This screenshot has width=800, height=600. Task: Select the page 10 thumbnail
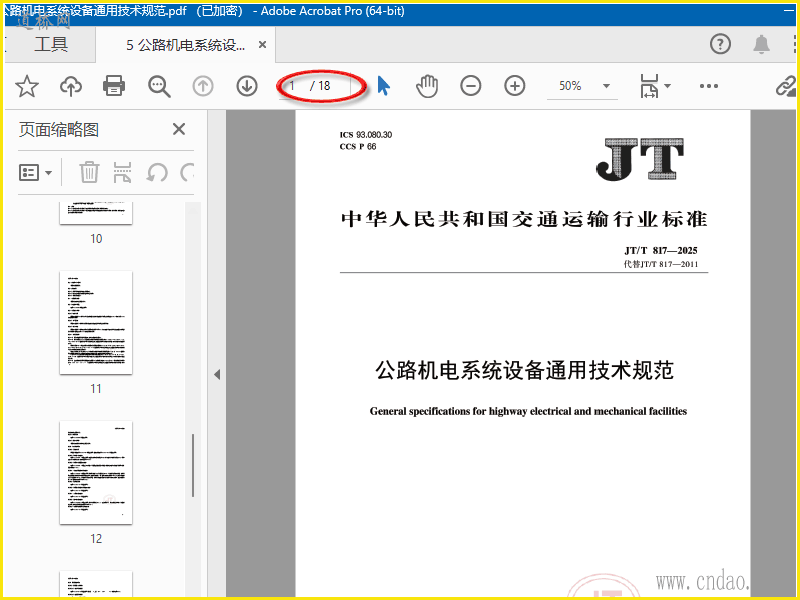96,213
